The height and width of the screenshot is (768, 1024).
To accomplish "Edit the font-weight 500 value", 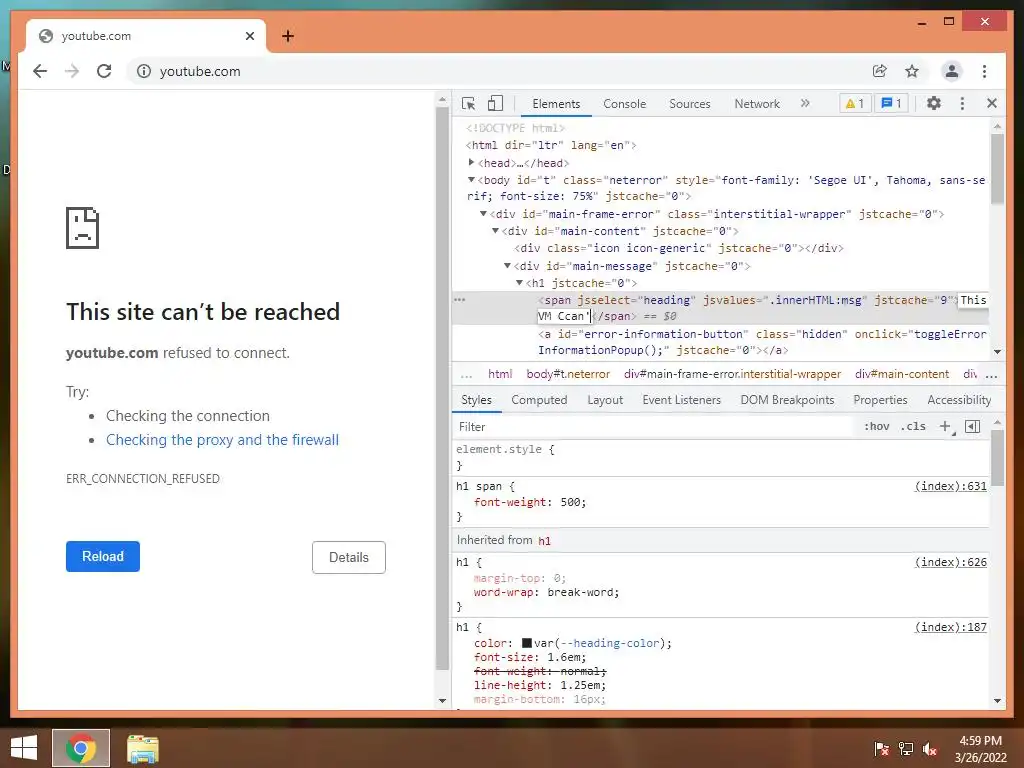I will coord(570,502).
